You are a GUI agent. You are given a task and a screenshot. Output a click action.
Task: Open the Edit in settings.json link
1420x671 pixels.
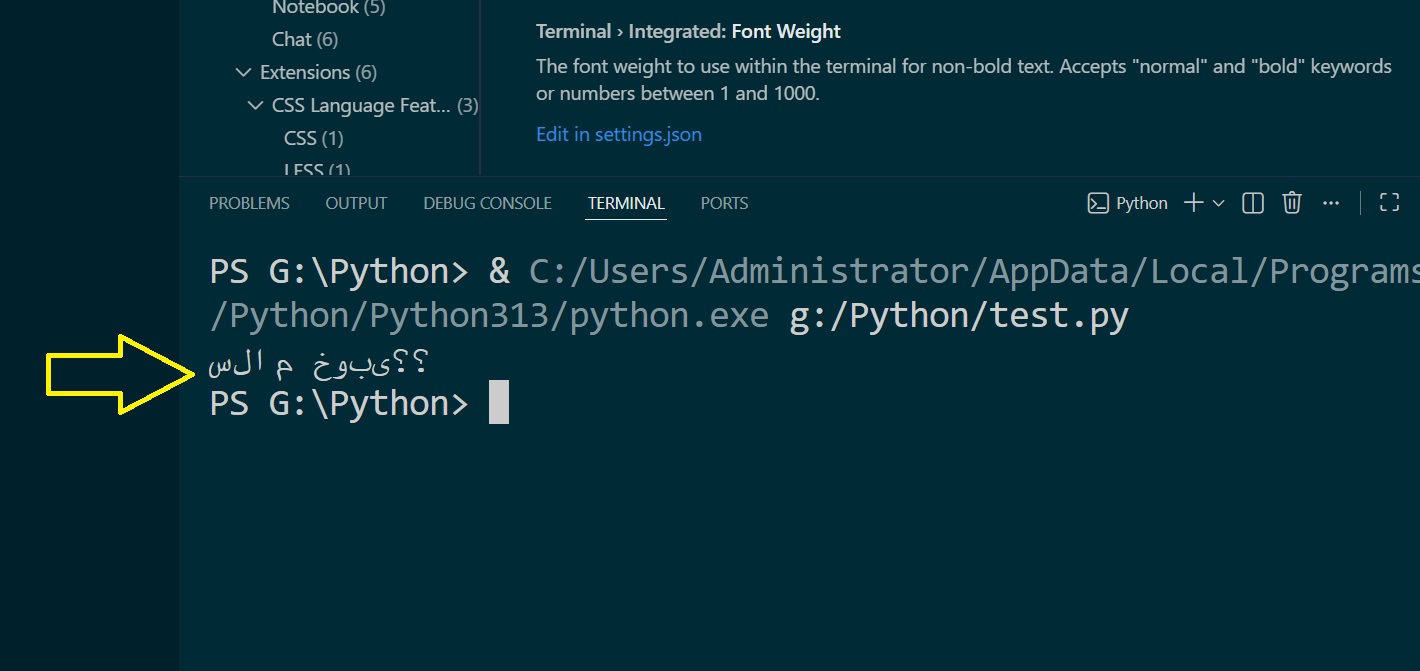[618, 134]
